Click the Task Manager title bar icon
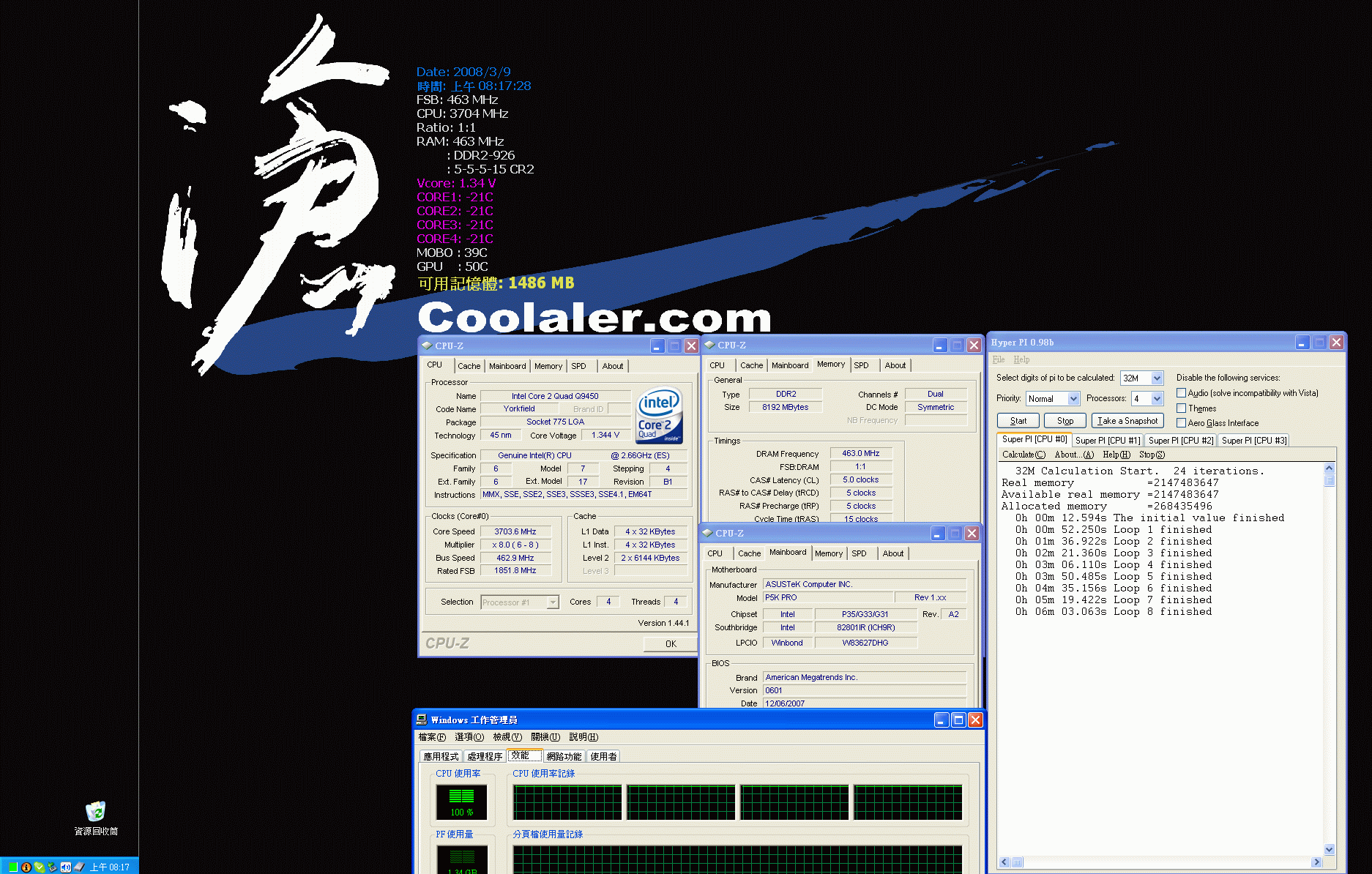The width and height of the screenshot is (1372, 874). pyautogui.click(x=422, y=720)
